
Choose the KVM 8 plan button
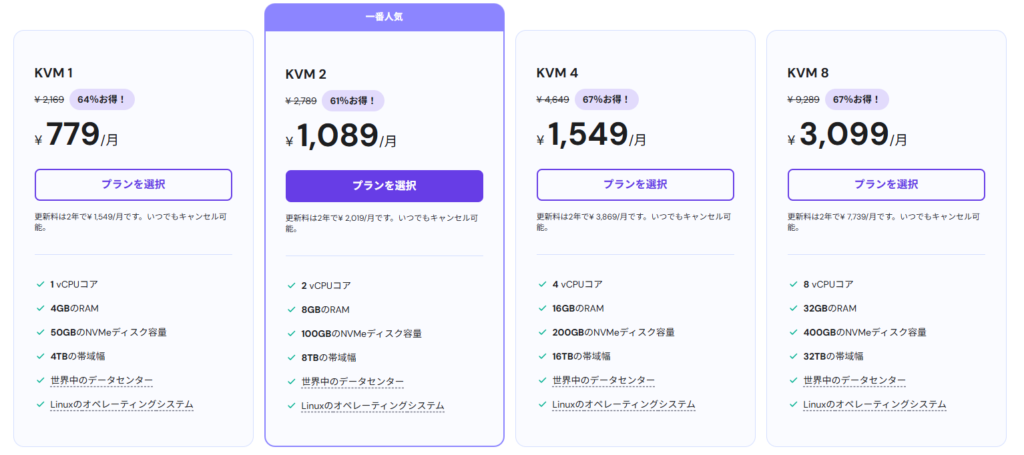point(886,185)
